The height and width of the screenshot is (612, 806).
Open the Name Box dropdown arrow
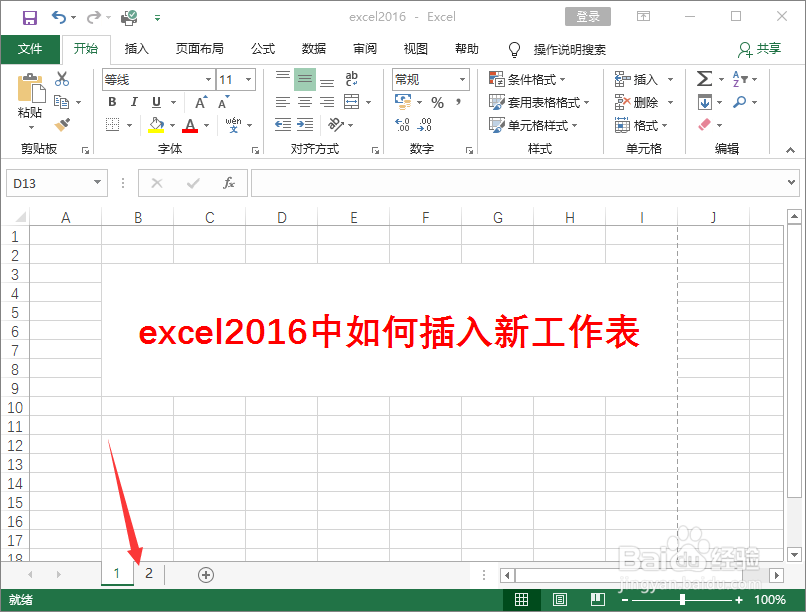pos(97,182)
